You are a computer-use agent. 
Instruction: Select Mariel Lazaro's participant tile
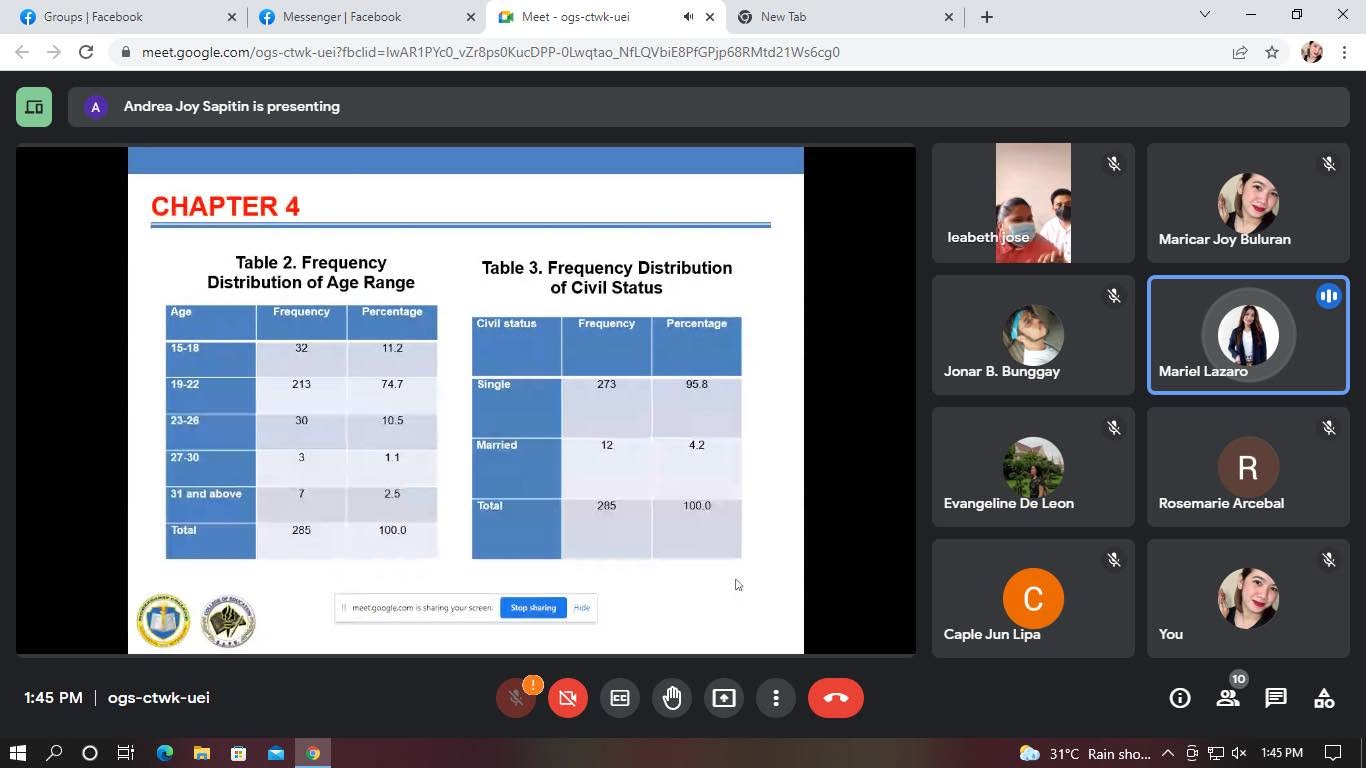coord(1248,335)
